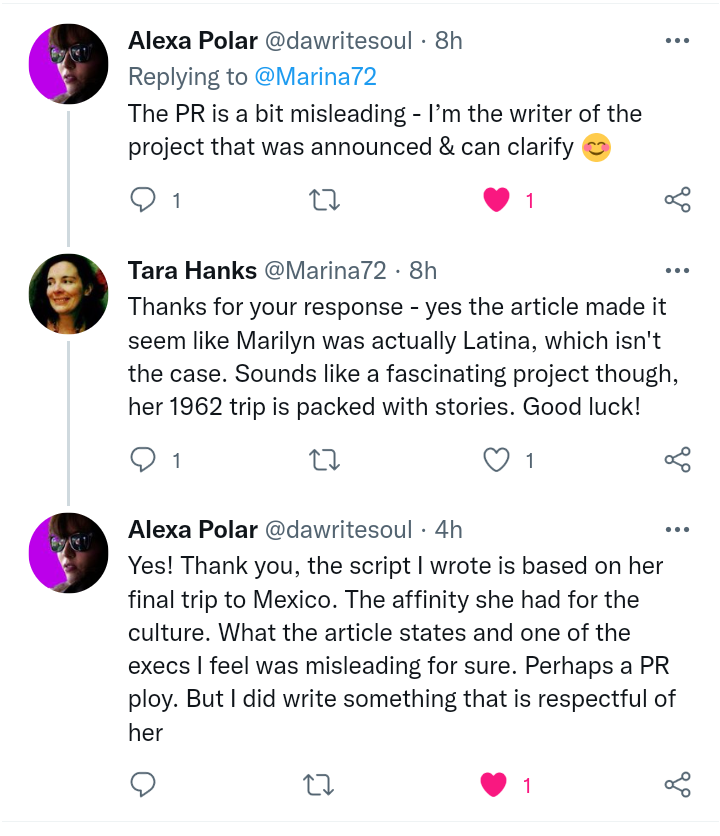View Alexa Polar's avatar on first tweet
720x836 pixels.
pos(68,64)
